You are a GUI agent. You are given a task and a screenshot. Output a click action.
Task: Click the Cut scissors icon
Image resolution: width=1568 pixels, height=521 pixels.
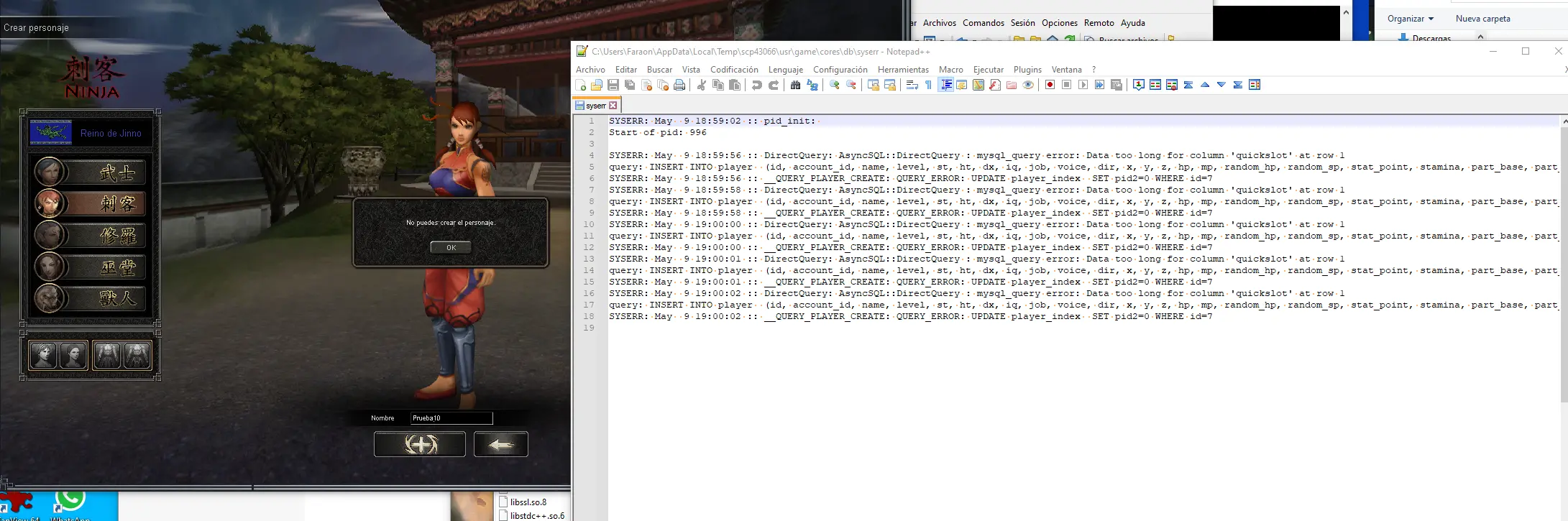click(x=701, y=85)
